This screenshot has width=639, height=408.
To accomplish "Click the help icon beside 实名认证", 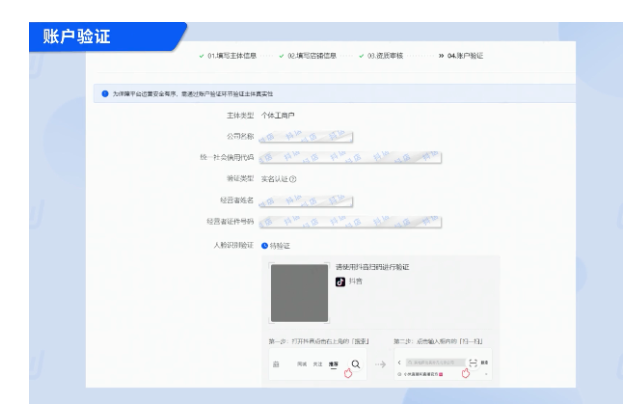I will click(x=292, y=179).
